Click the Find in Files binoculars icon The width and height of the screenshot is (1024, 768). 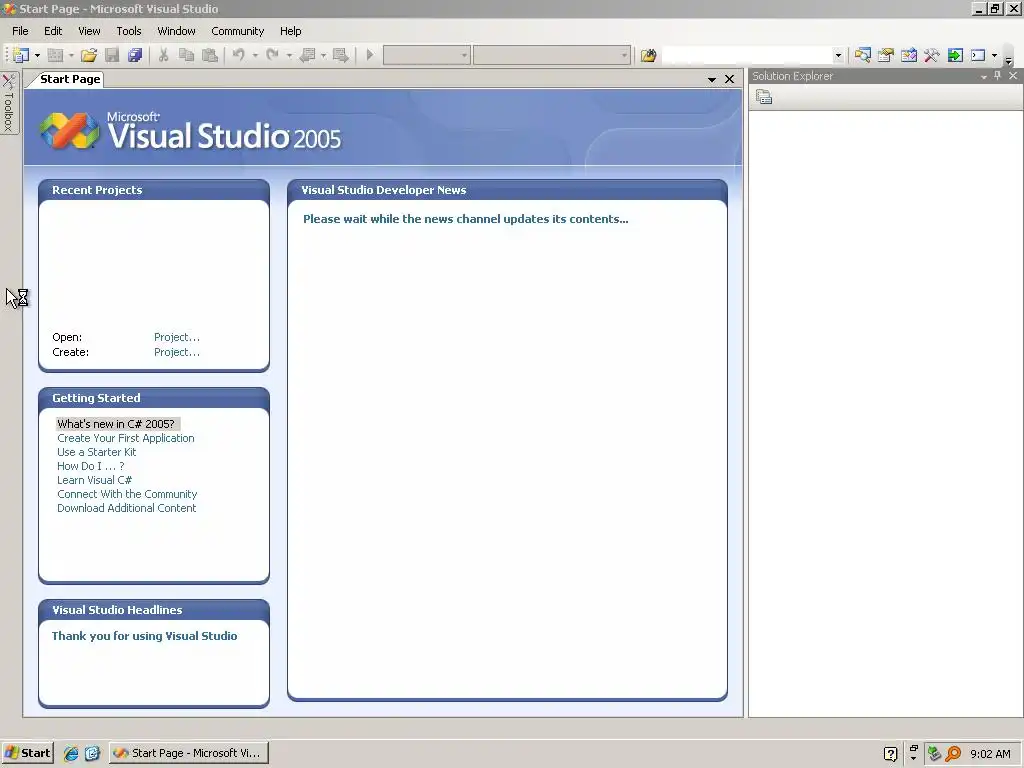[x=648, y=56]
